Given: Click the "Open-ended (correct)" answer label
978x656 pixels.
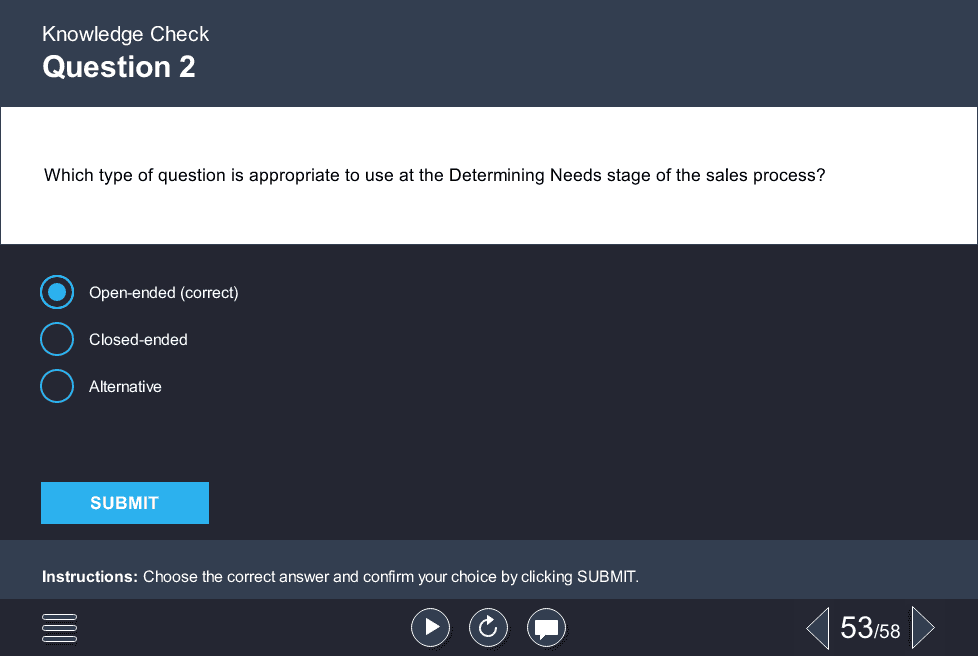Looking at the screenshot, I should 164,293.
